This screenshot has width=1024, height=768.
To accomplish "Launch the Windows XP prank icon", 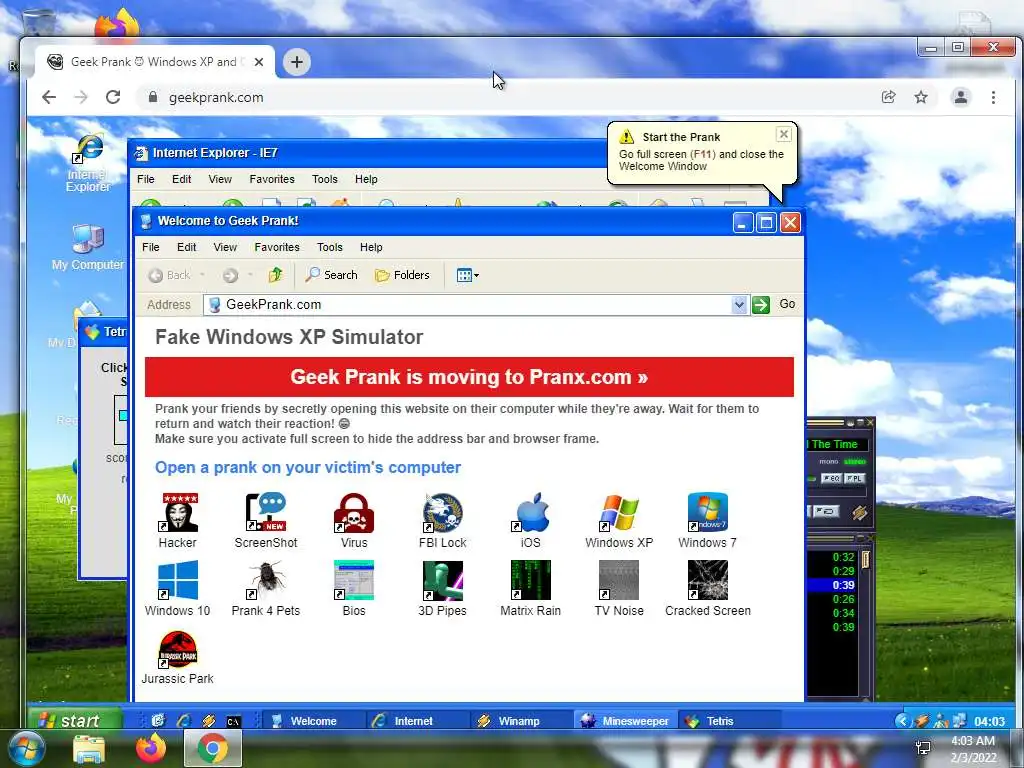I will 618,513.
